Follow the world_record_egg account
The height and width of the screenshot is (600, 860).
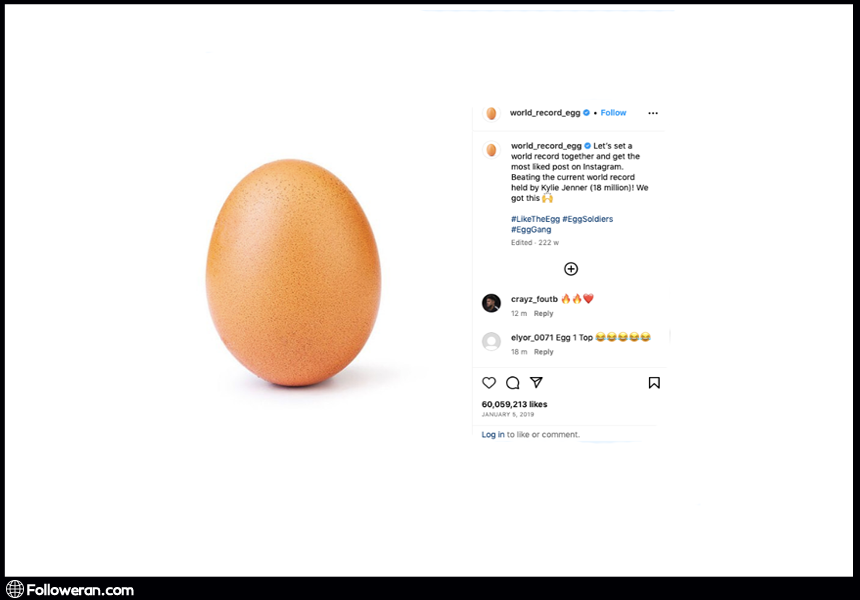point(613,113)
